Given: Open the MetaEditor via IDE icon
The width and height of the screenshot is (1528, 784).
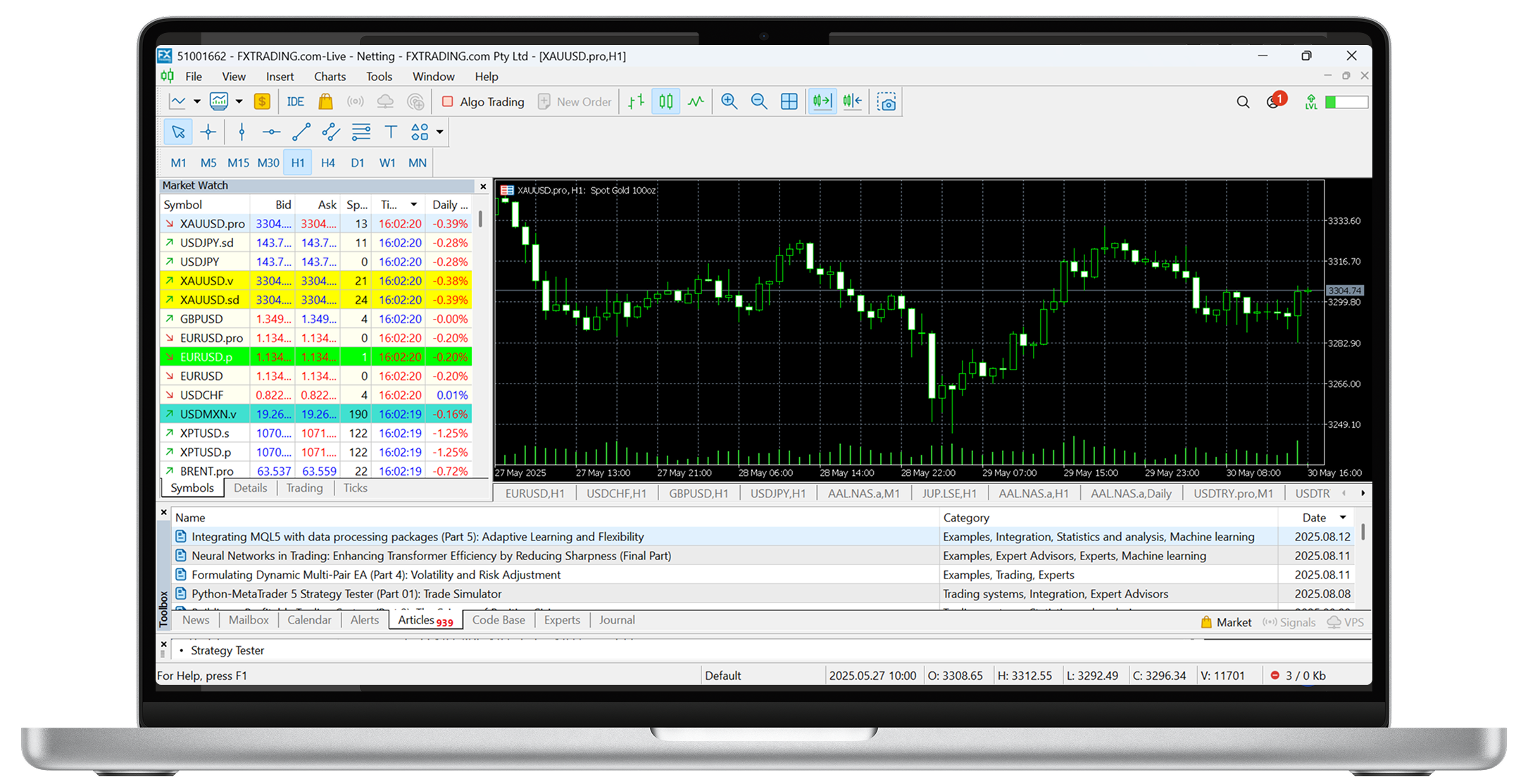Looking at the screenshot, I should pyautogui.click(x=295, y=101).
